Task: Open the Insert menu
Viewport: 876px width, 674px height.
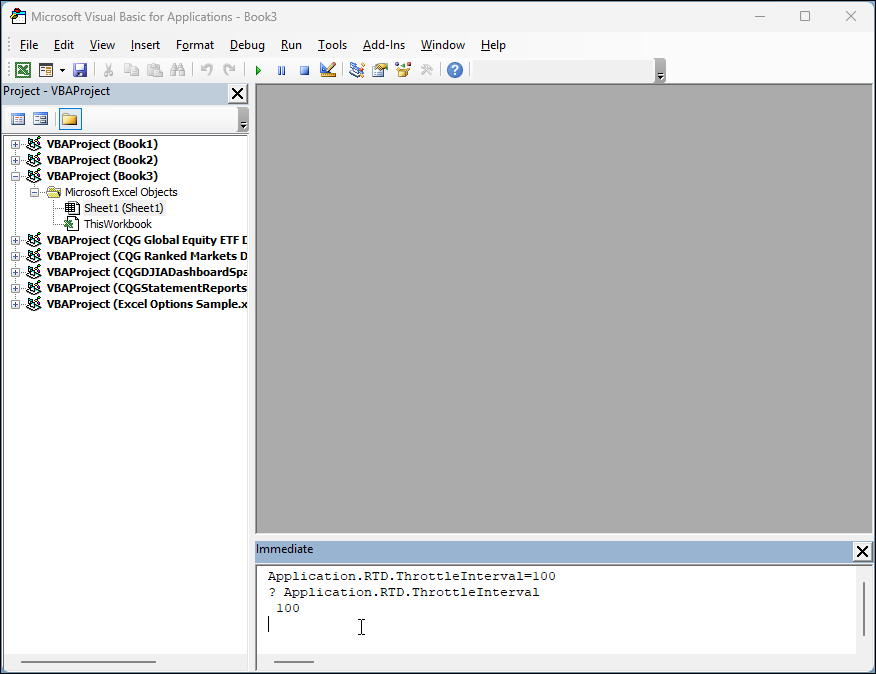Action: (x=145, y=45)
